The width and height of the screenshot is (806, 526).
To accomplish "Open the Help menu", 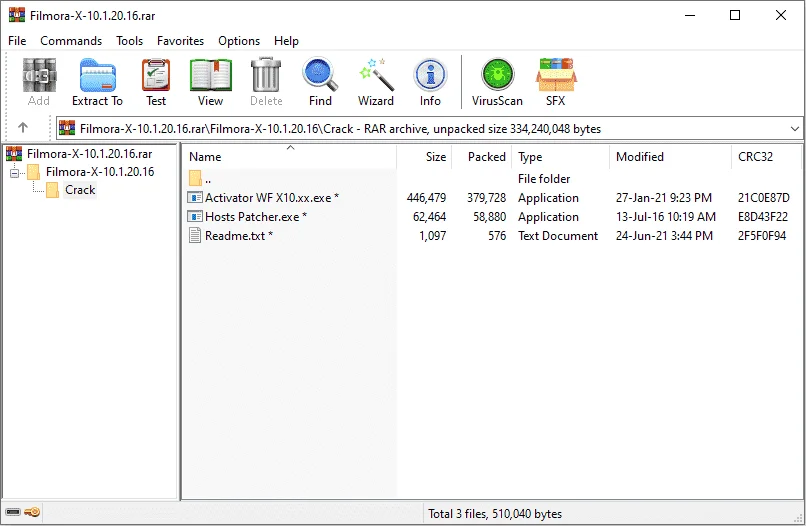I will (x=286, y=41).
